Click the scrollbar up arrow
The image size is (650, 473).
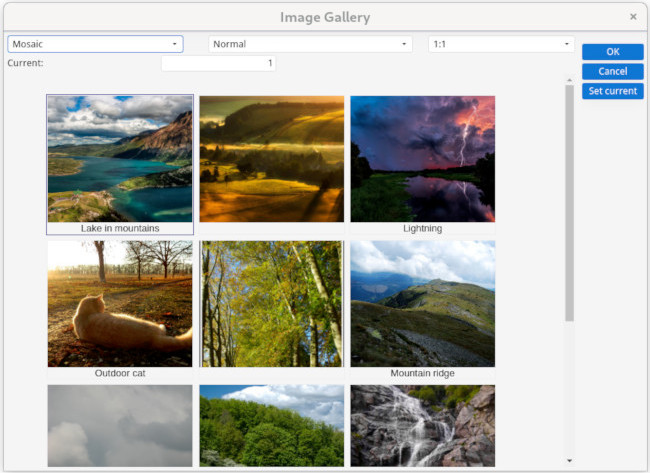(569, 80)
